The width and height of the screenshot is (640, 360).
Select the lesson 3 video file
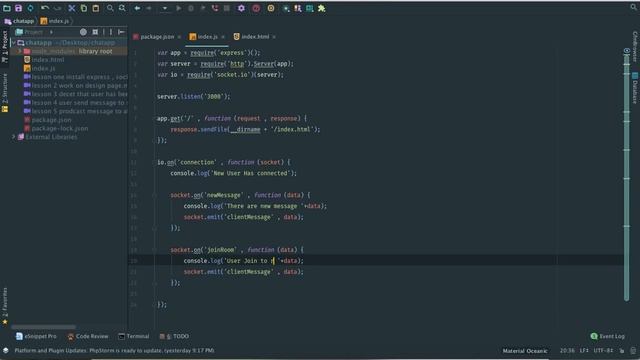(76, 94)
